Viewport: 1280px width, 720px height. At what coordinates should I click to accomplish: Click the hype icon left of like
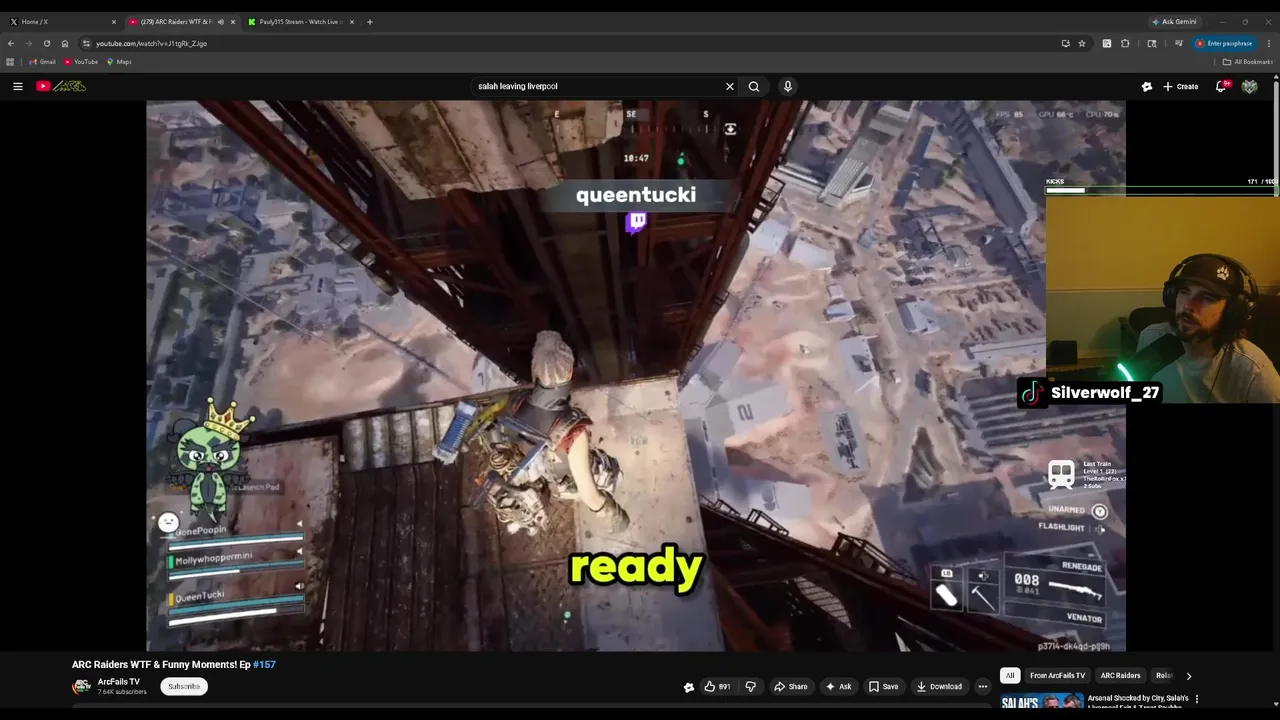tap(688, 687)
